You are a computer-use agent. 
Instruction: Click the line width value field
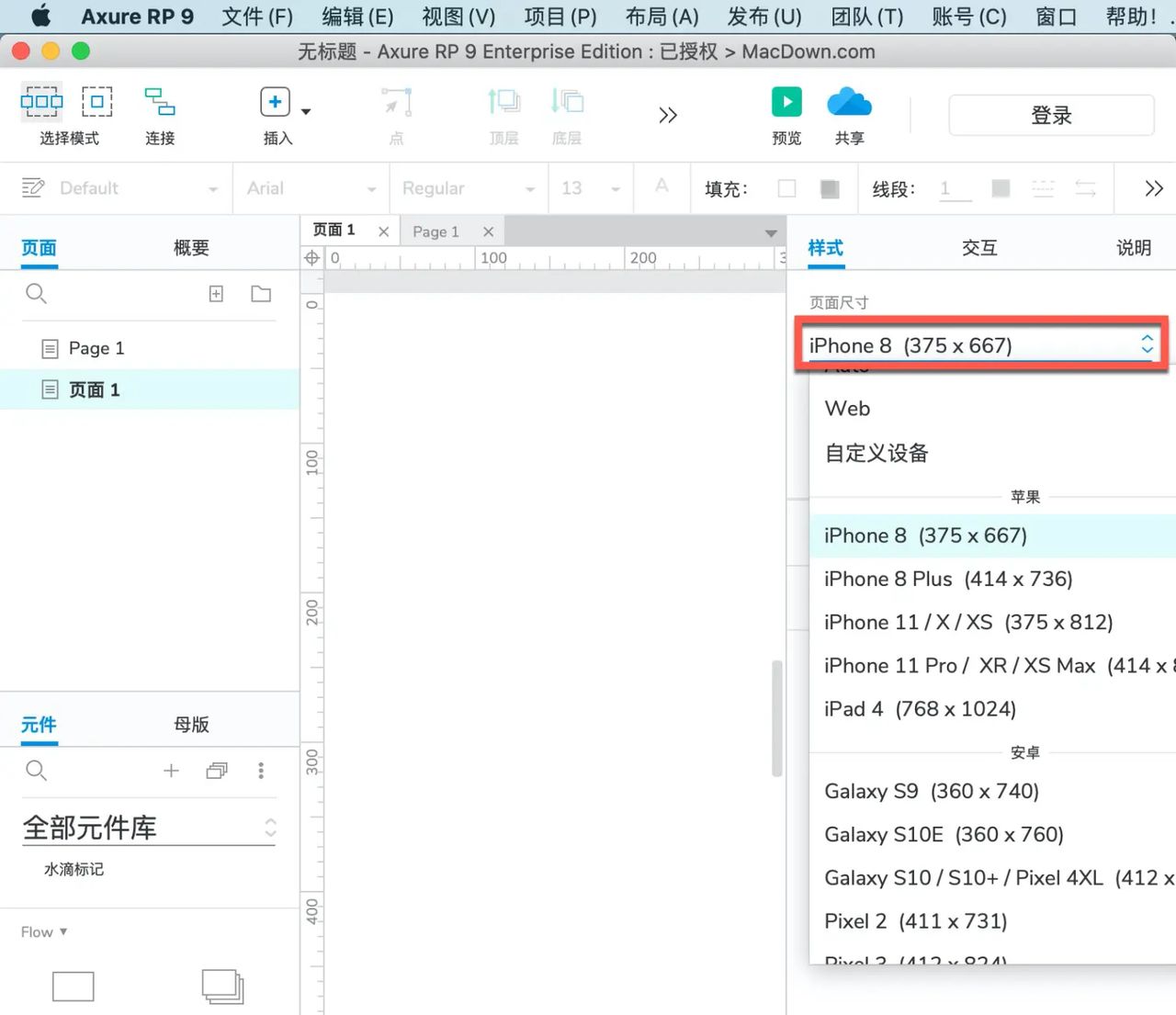click(x=955, y=189)
